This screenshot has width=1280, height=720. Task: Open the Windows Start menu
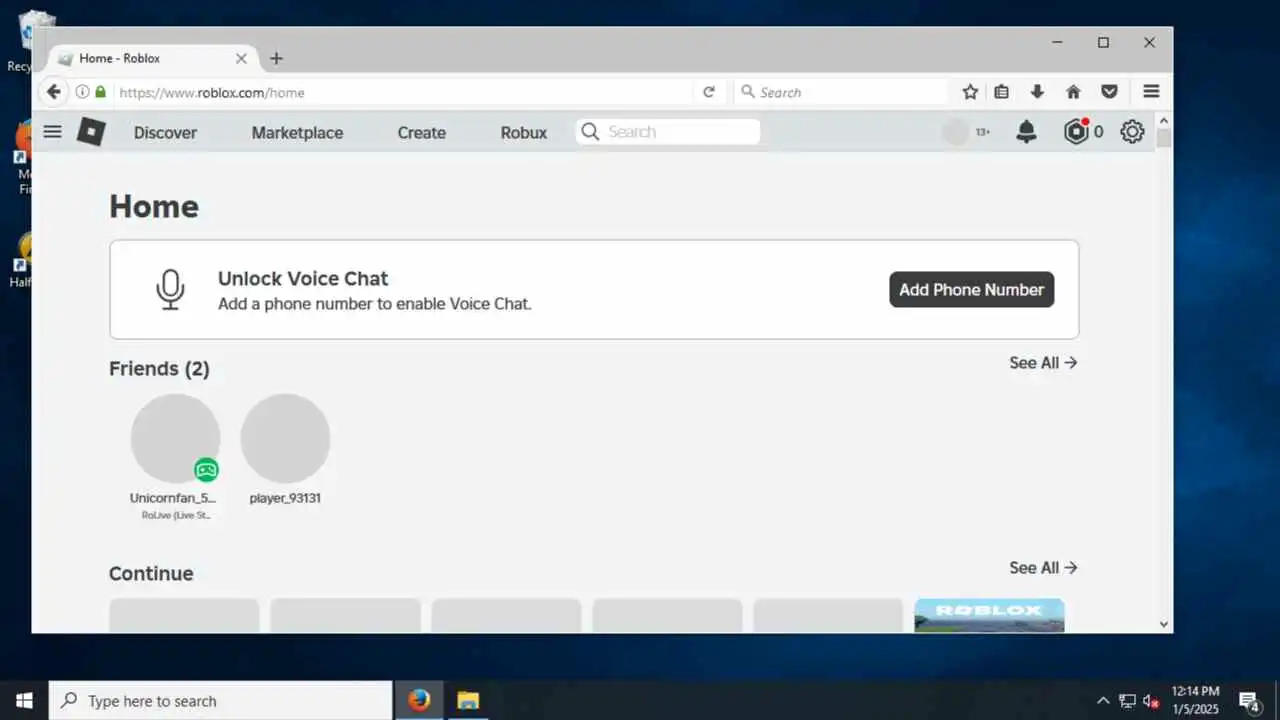pos(24,700)
